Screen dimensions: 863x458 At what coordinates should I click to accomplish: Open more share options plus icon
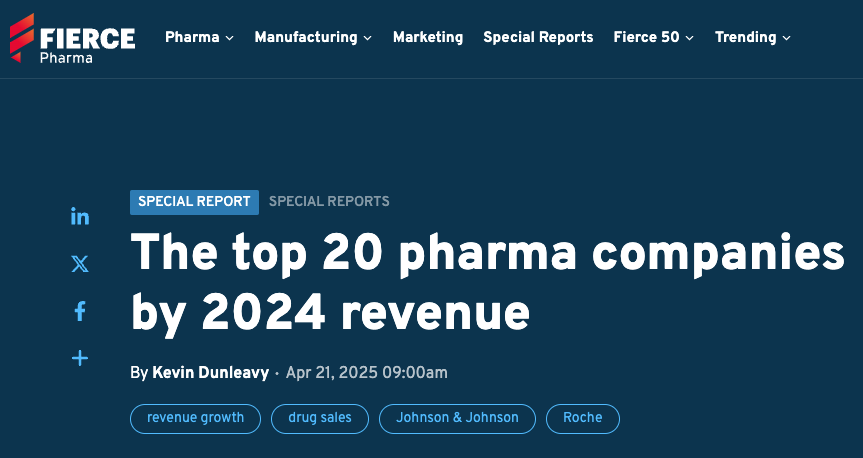tap(80, 358)
